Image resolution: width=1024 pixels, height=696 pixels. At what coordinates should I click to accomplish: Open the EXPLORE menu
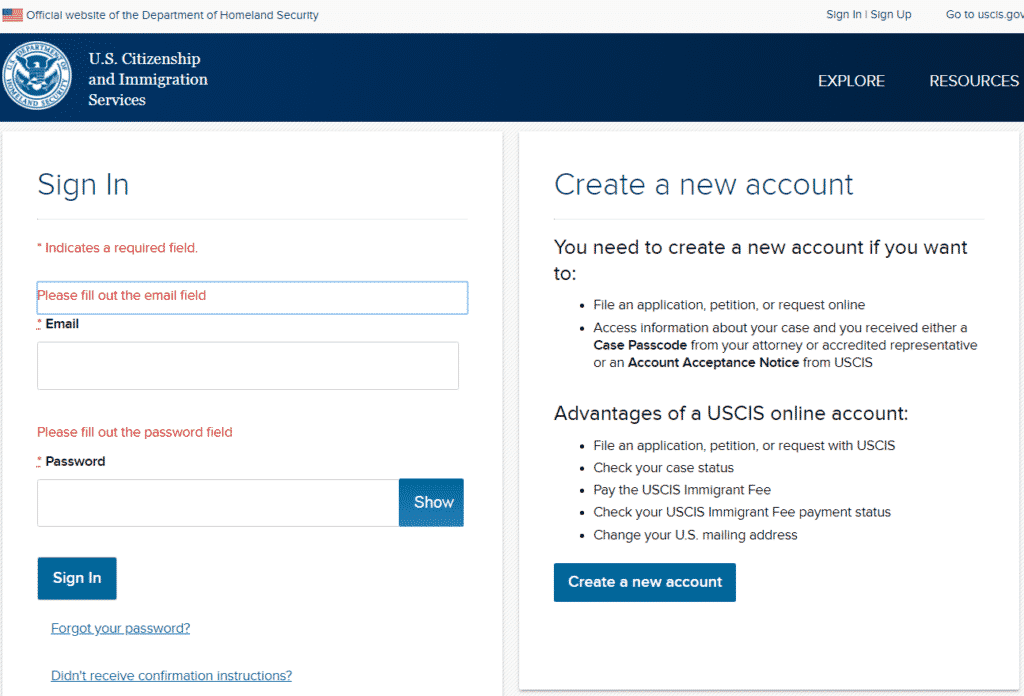(x=851, y=81)
